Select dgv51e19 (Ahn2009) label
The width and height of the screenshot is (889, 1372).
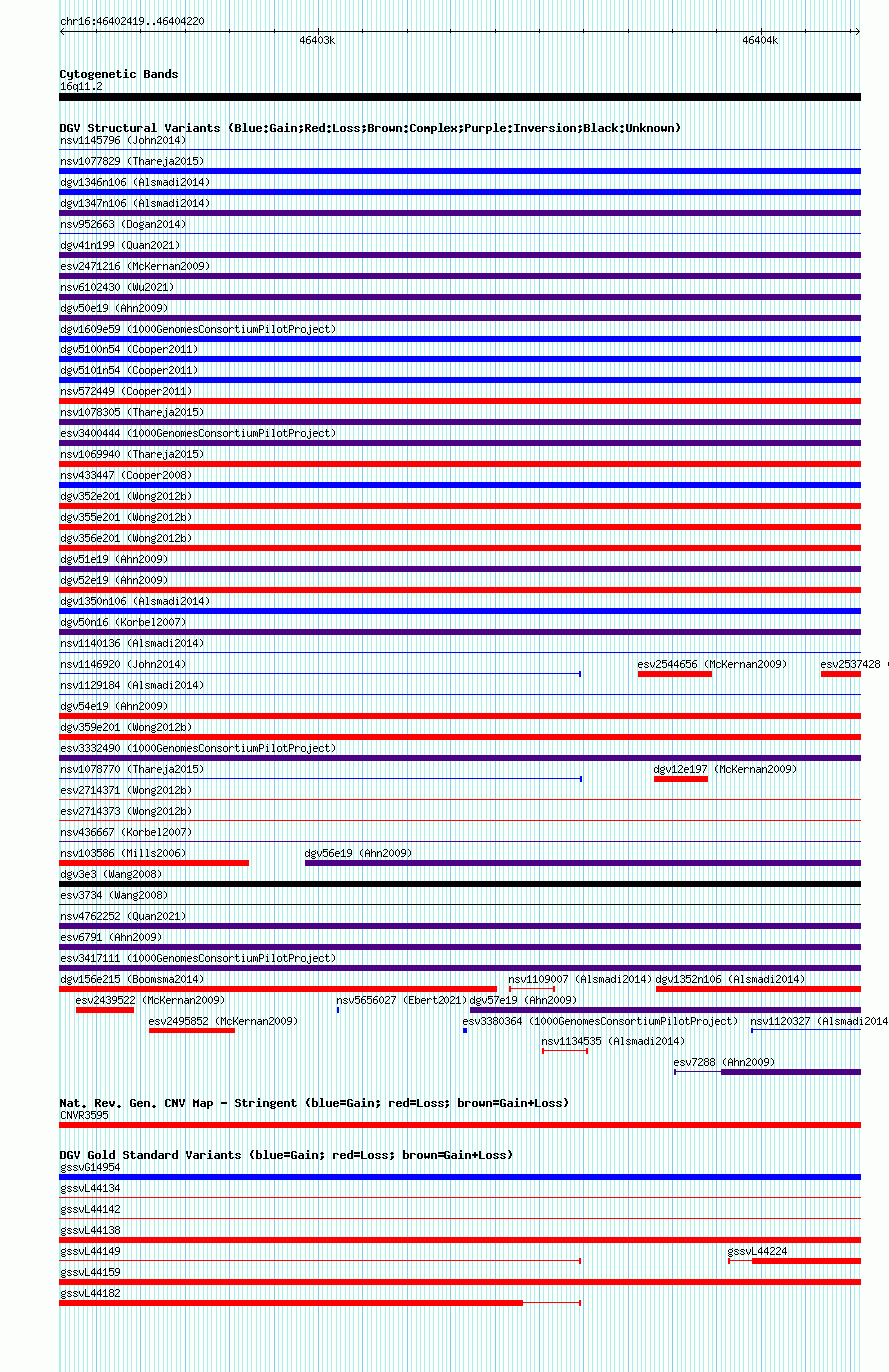[114, 559]
